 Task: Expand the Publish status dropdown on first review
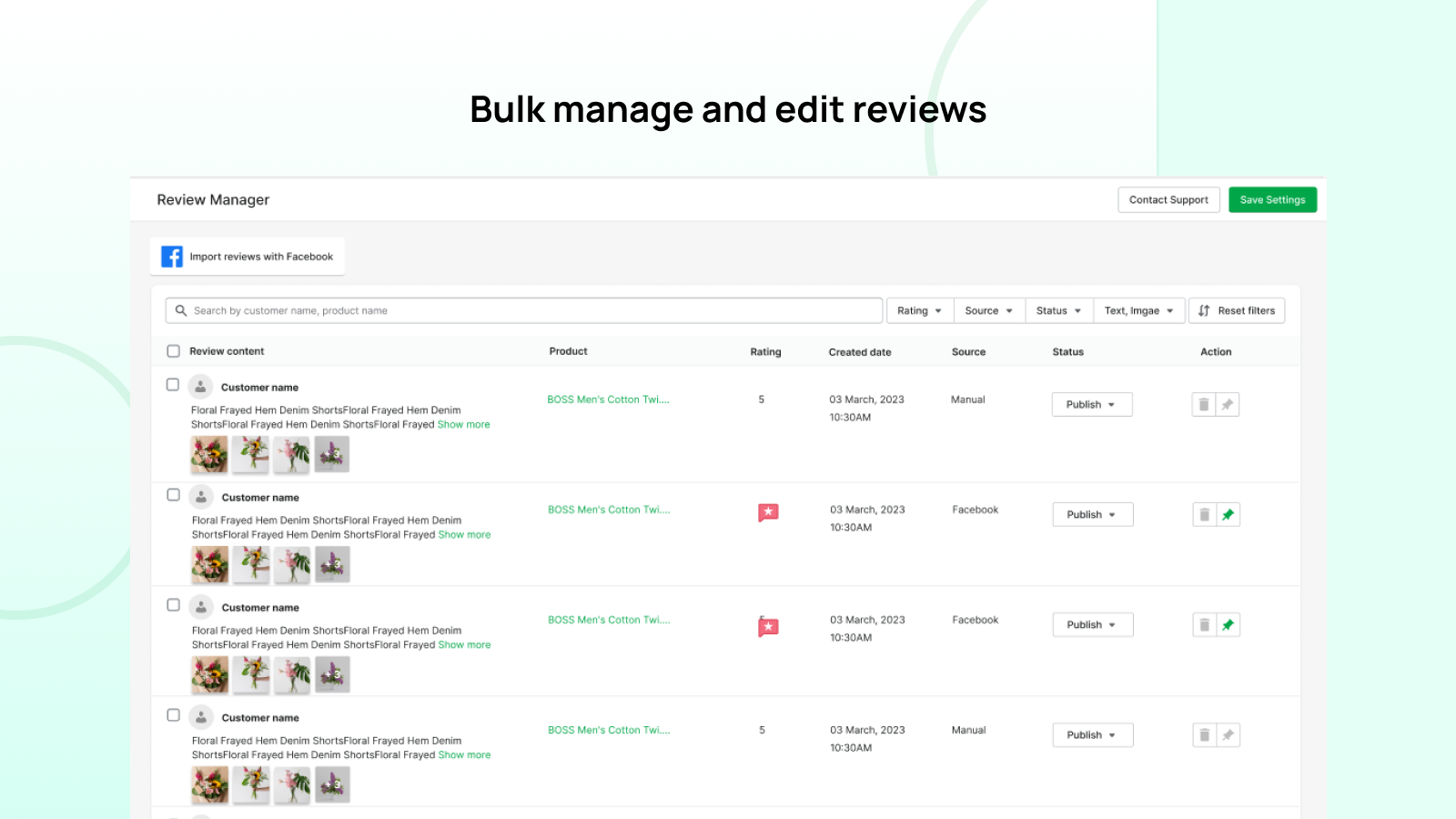[x=1091, y=404]
